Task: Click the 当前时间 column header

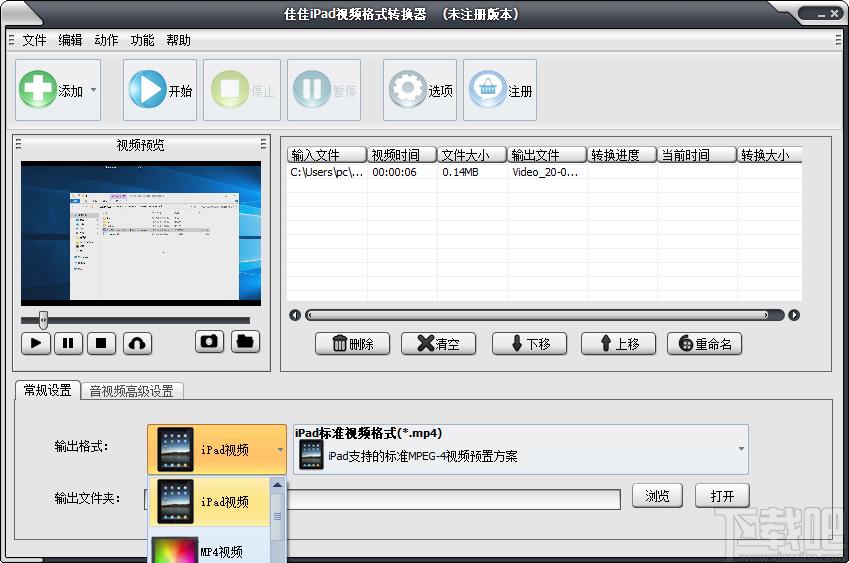Action: coord(697,155)
